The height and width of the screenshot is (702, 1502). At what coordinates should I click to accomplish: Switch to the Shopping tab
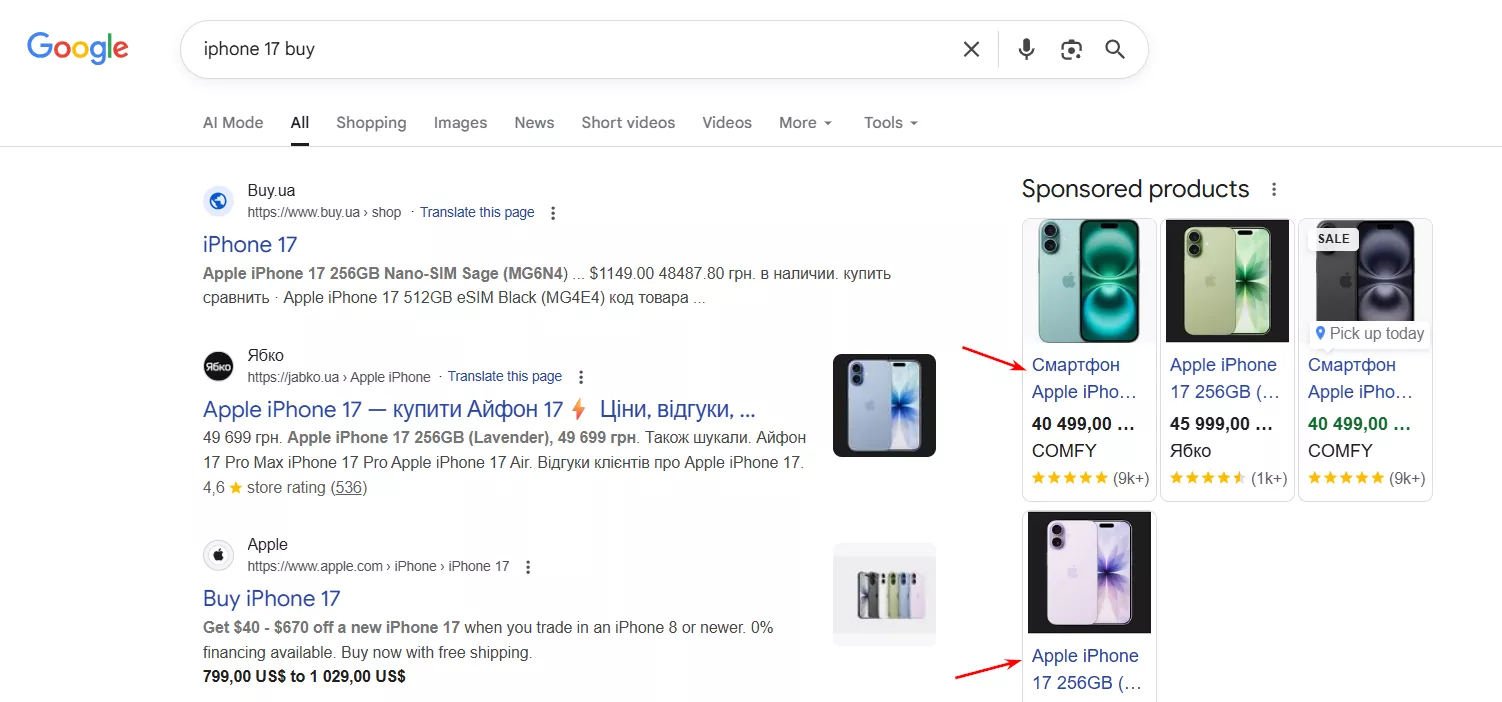tap(371, 123)
